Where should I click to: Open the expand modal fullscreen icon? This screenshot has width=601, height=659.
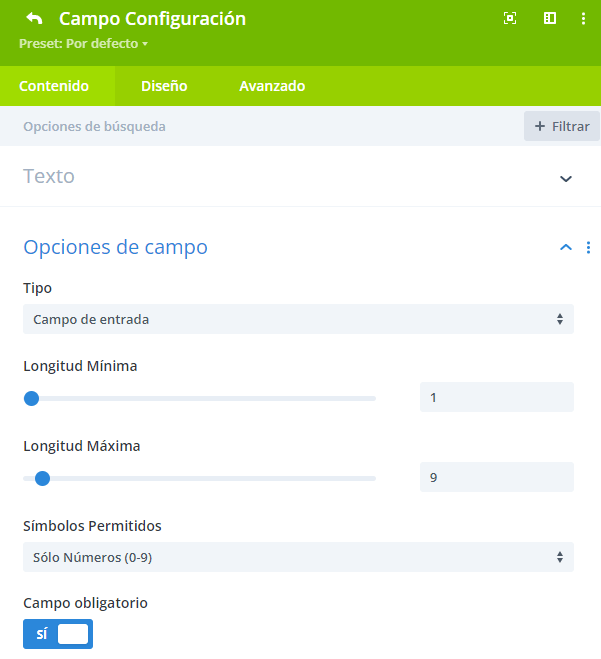click(x=510, y=18)
